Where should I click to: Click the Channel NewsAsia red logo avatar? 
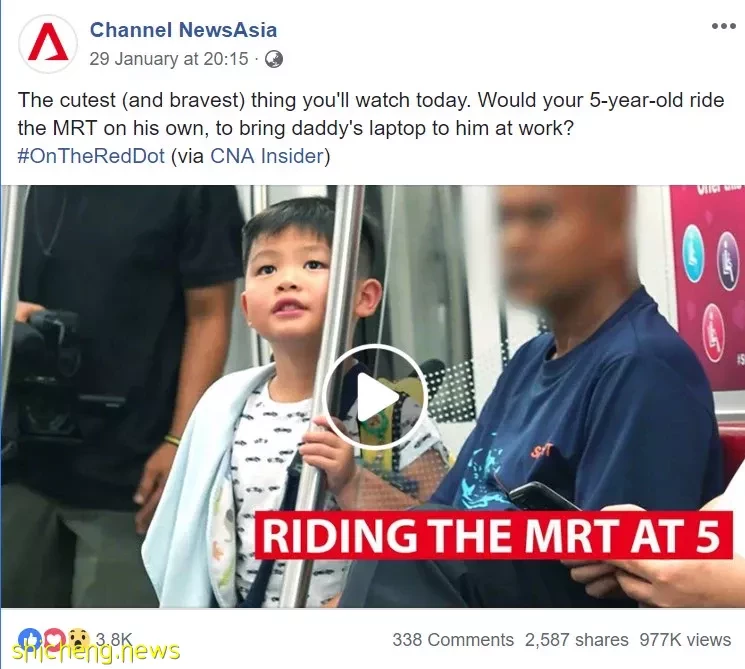click(48, 44)
